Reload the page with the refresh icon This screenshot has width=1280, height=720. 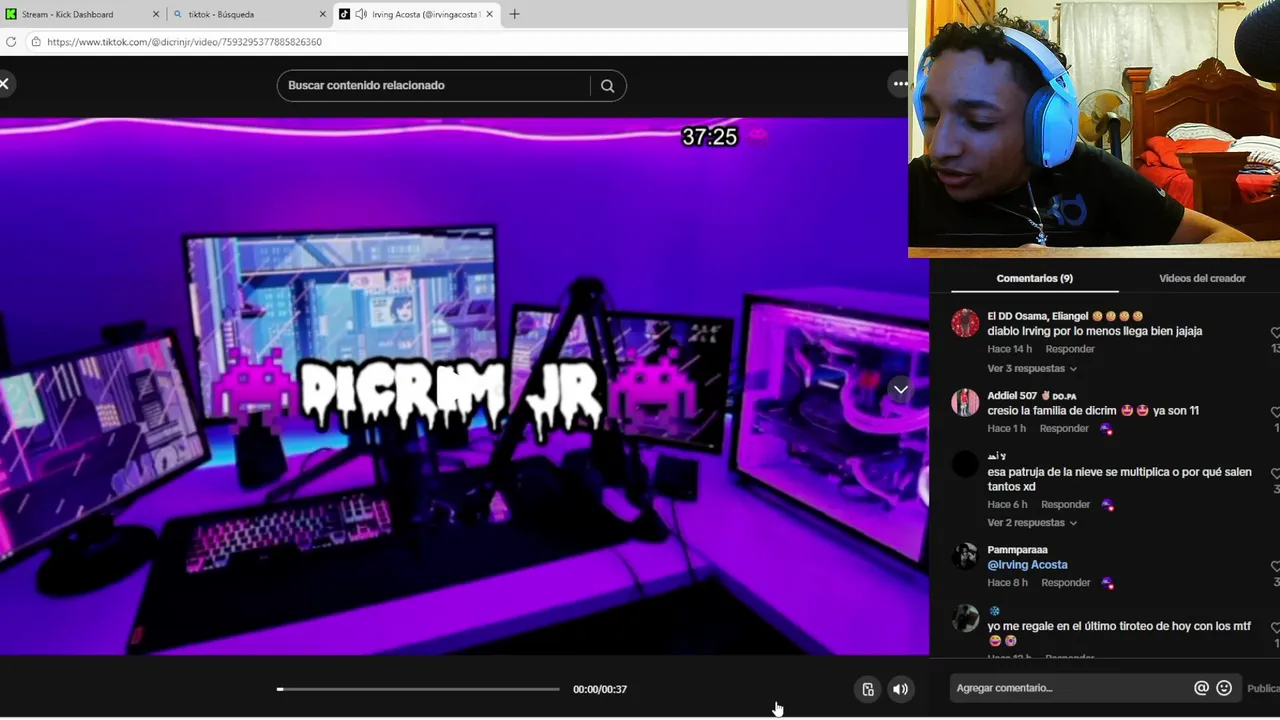(x=11, y=42)
